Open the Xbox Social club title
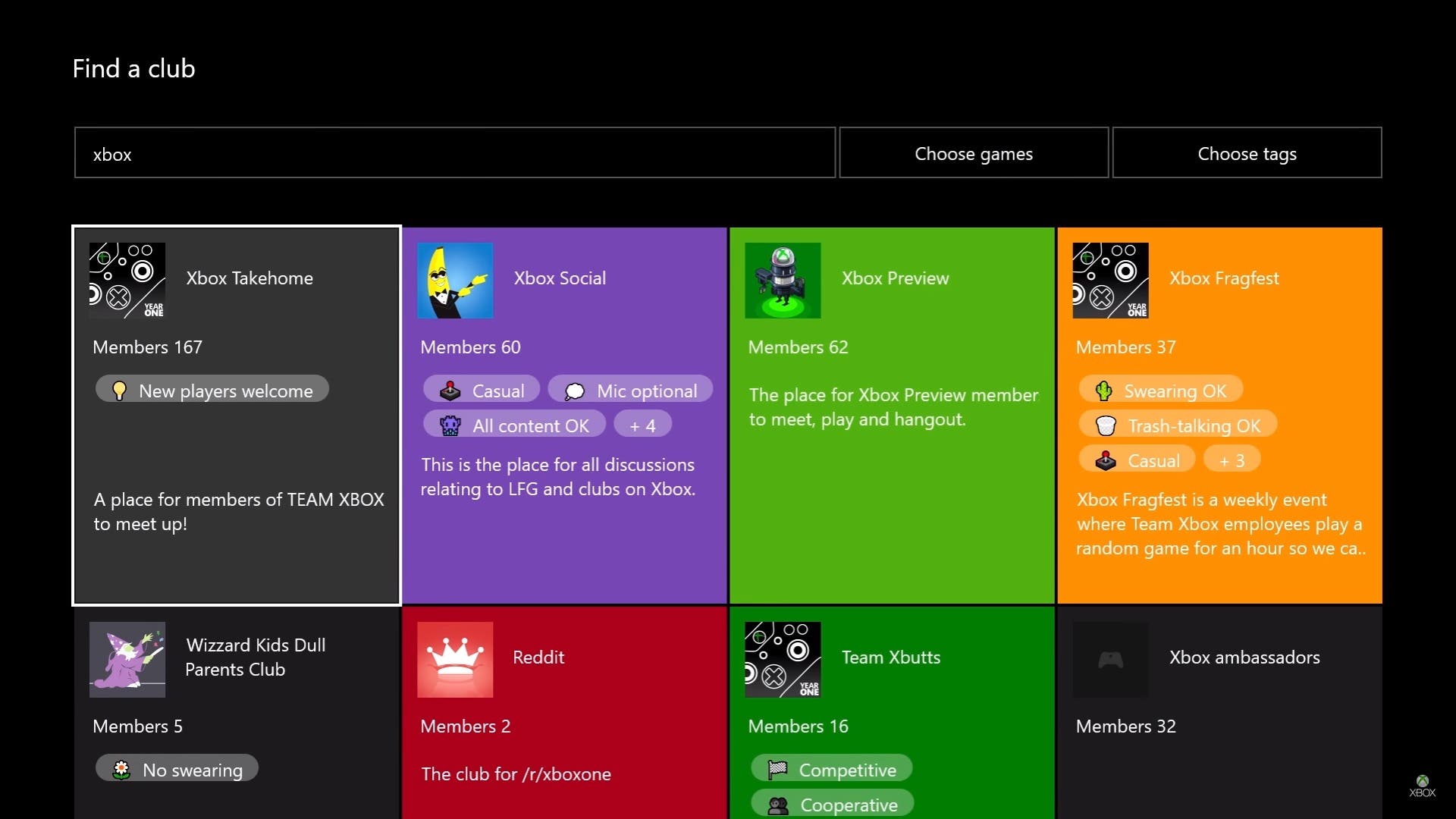1456x819 pixels. (560, 278)
